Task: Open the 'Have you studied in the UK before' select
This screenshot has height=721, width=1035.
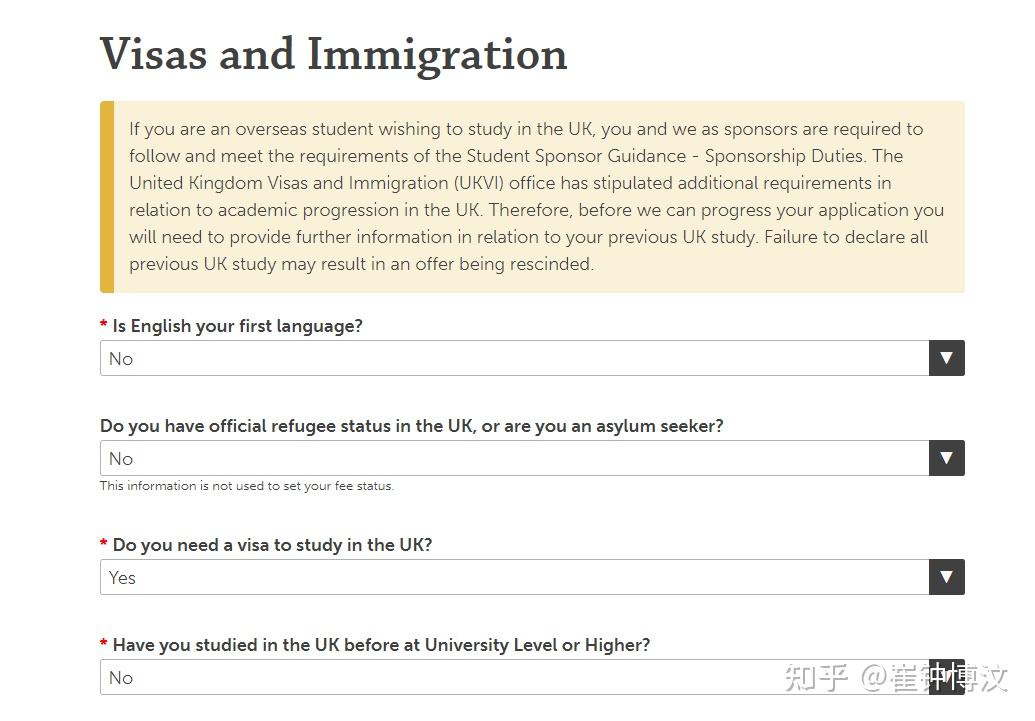Action: point(532,677)
